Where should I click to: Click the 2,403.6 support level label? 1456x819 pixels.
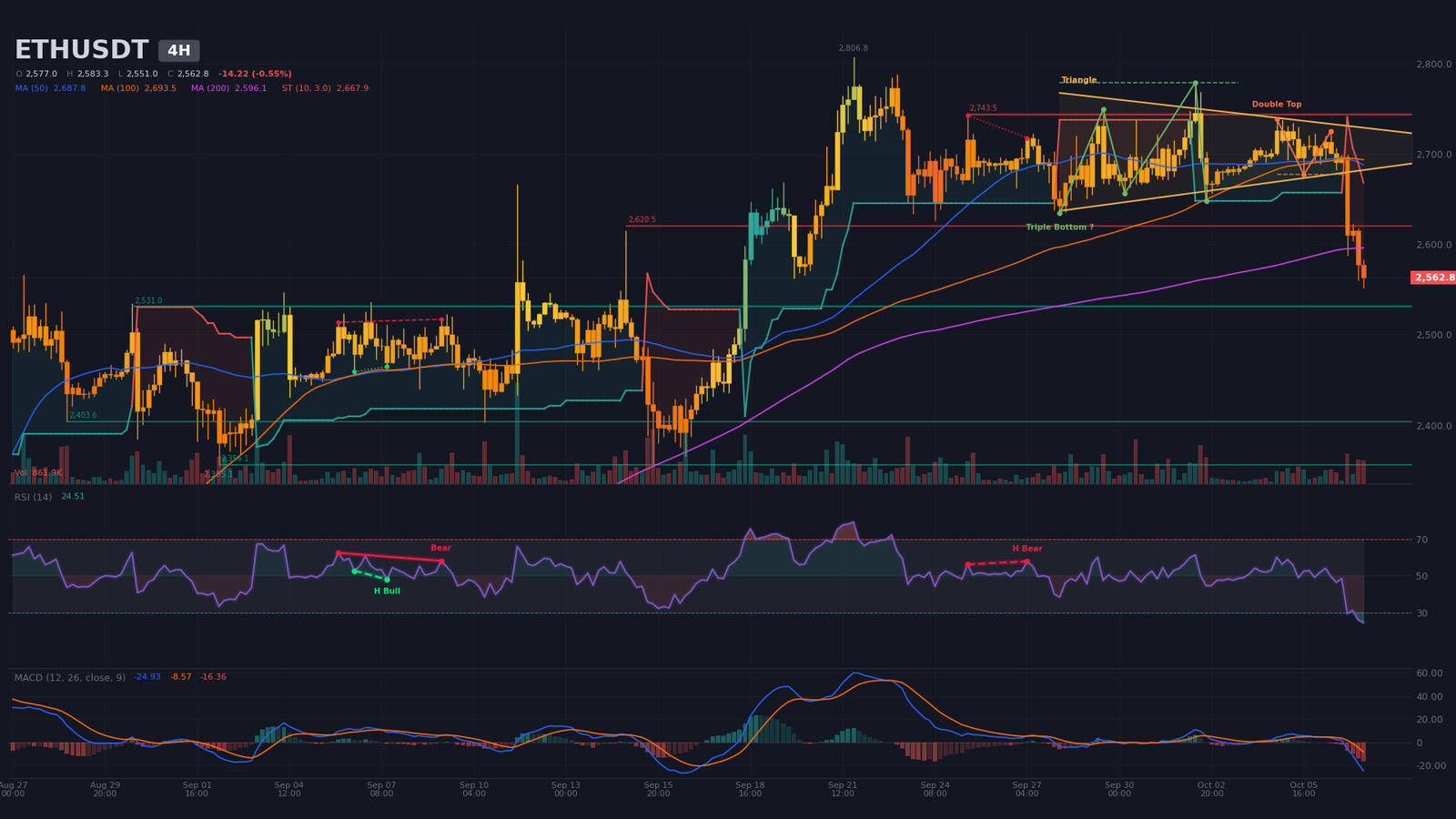tap(83, 415)
